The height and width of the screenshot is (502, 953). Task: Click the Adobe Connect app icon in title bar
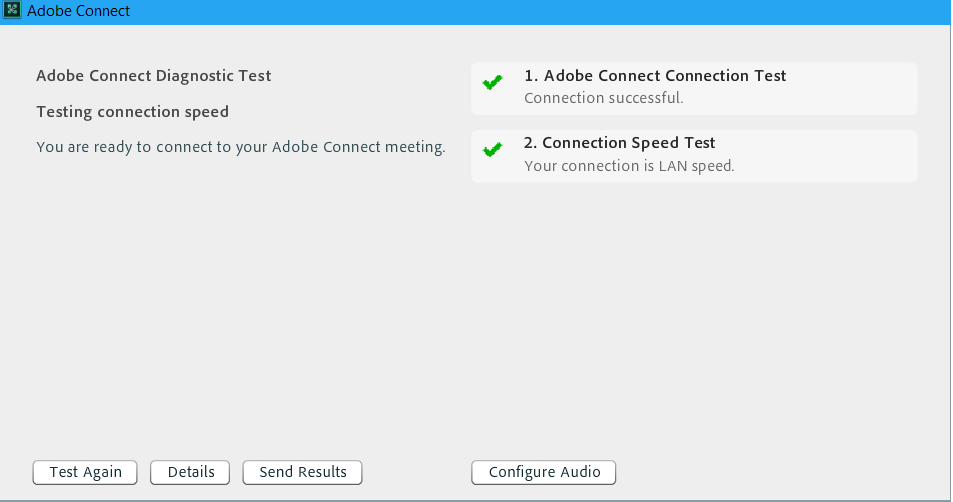pos(12,10)
